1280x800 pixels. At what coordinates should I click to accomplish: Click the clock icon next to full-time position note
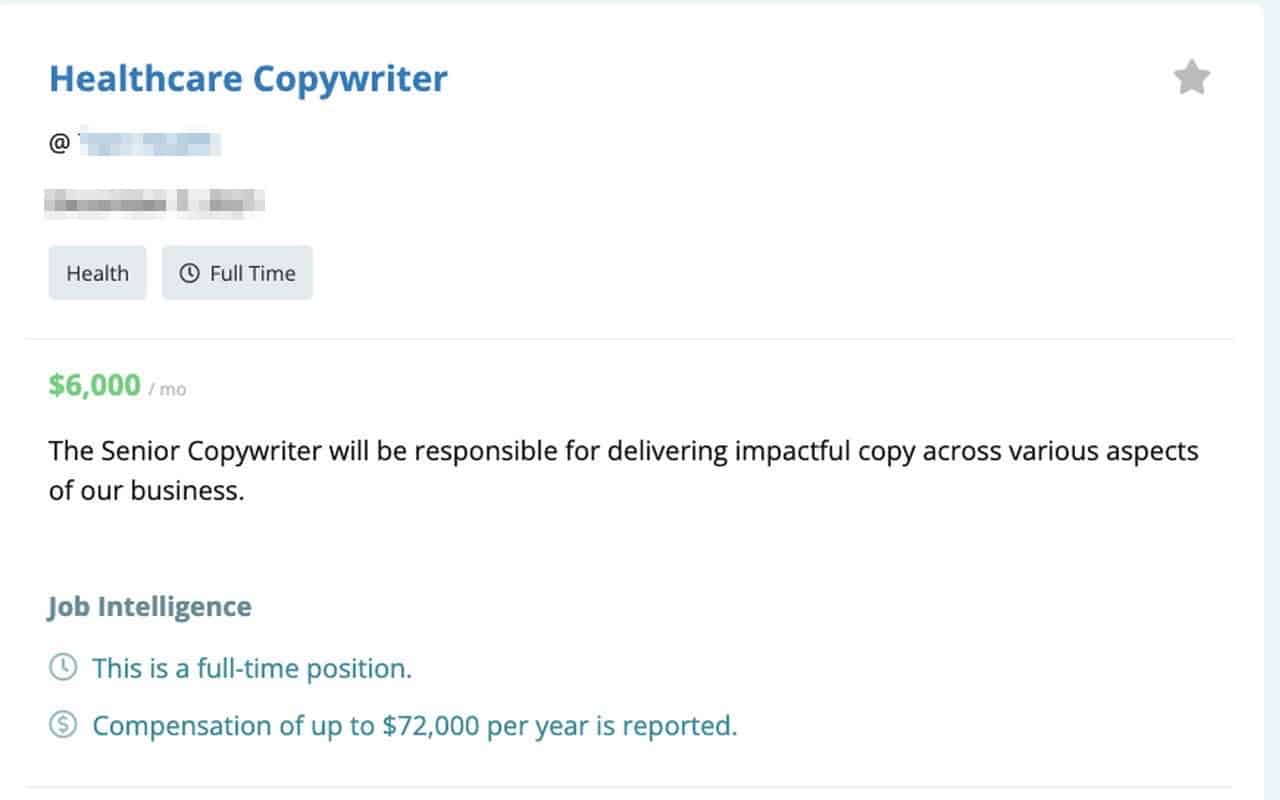click(64, 667)
